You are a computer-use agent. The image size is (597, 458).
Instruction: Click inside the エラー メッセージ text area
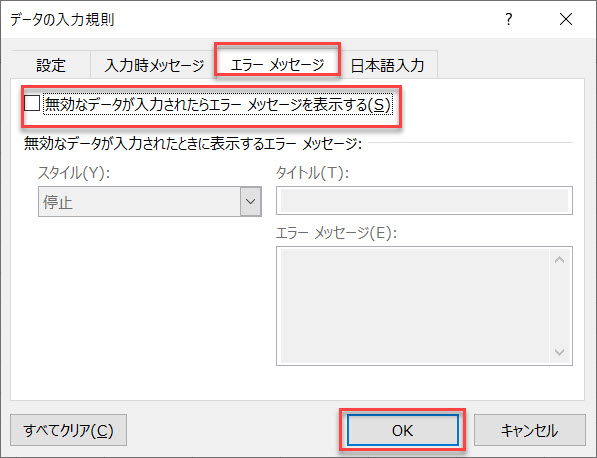(414, 306)
